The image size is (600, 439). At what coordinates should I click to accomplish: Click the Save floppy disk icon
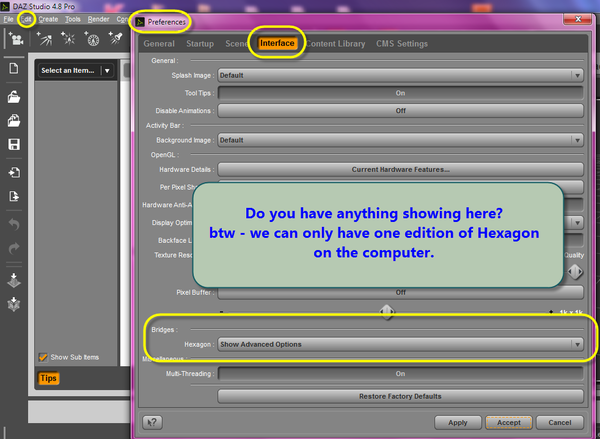pyautogui.click(x=14, y=144)
